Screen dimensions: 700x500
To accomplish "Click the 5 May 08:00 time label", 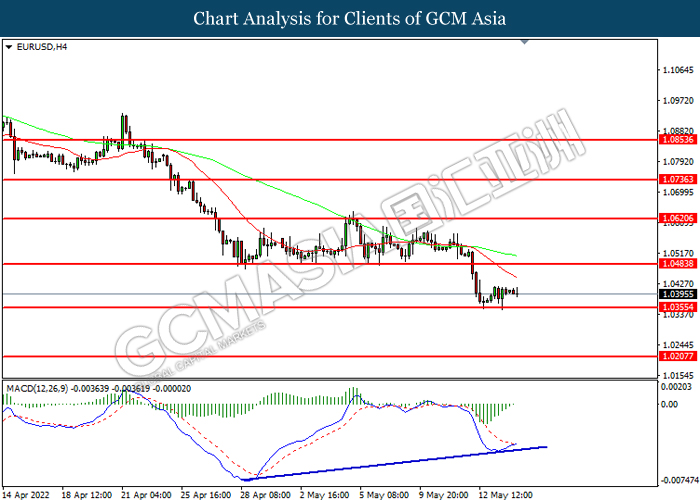I will tap(384, 495).
